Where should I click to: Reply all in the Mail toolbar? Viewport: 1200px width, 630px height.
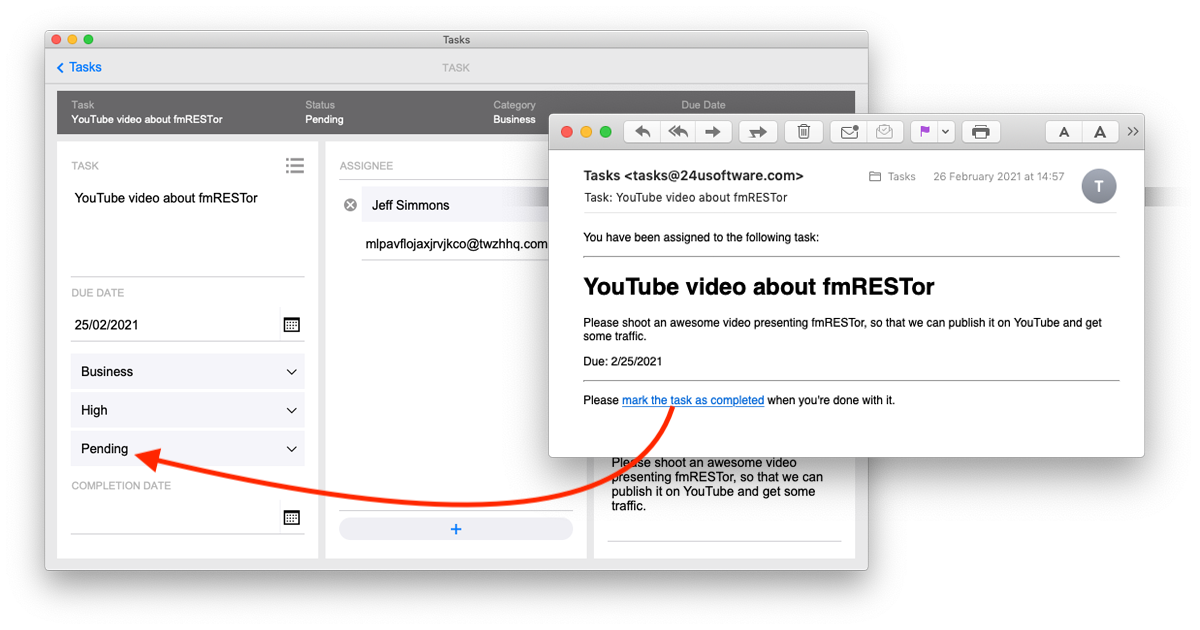point(678,132)
